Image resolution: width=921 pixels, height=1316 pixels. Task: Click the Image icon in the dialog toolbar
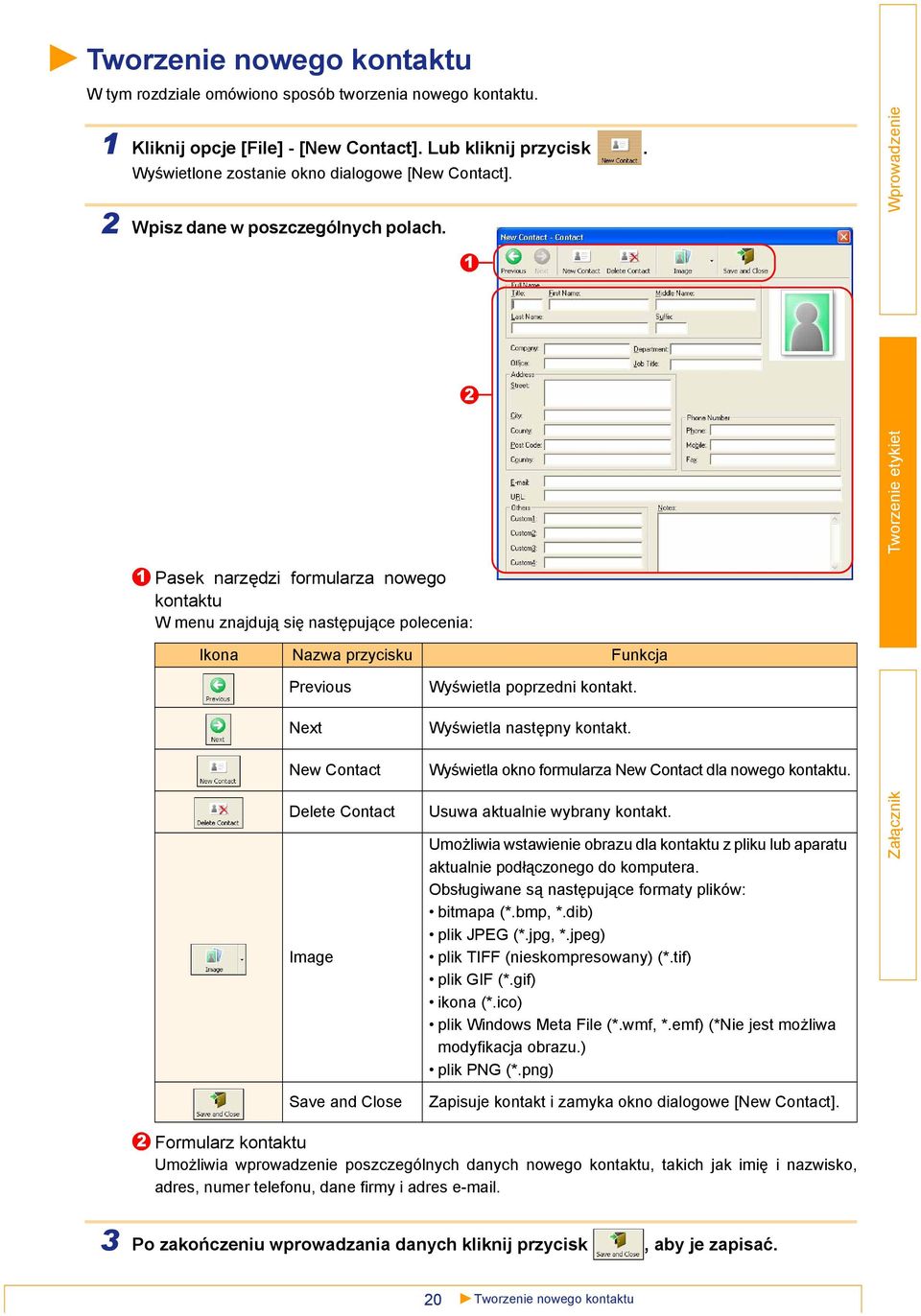click(x=682, y=260)
